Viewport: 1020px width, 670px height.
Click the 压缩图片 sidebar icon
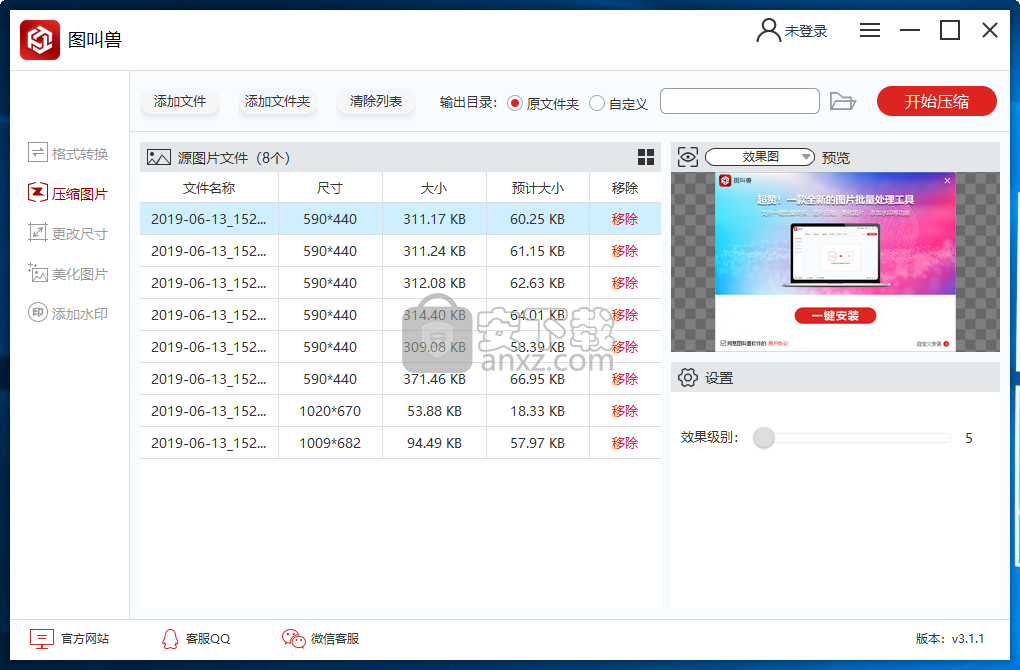tap(38, 193)
